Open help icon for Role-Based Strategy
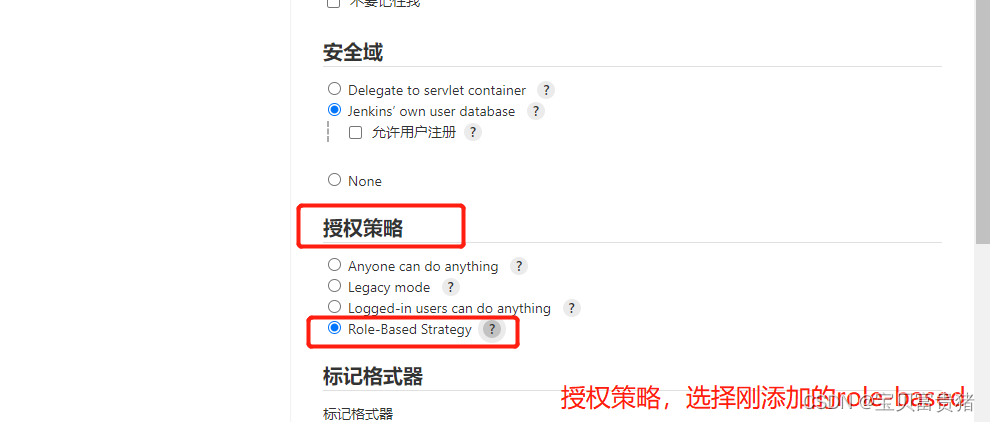990x422 pixels. point(492,330)
